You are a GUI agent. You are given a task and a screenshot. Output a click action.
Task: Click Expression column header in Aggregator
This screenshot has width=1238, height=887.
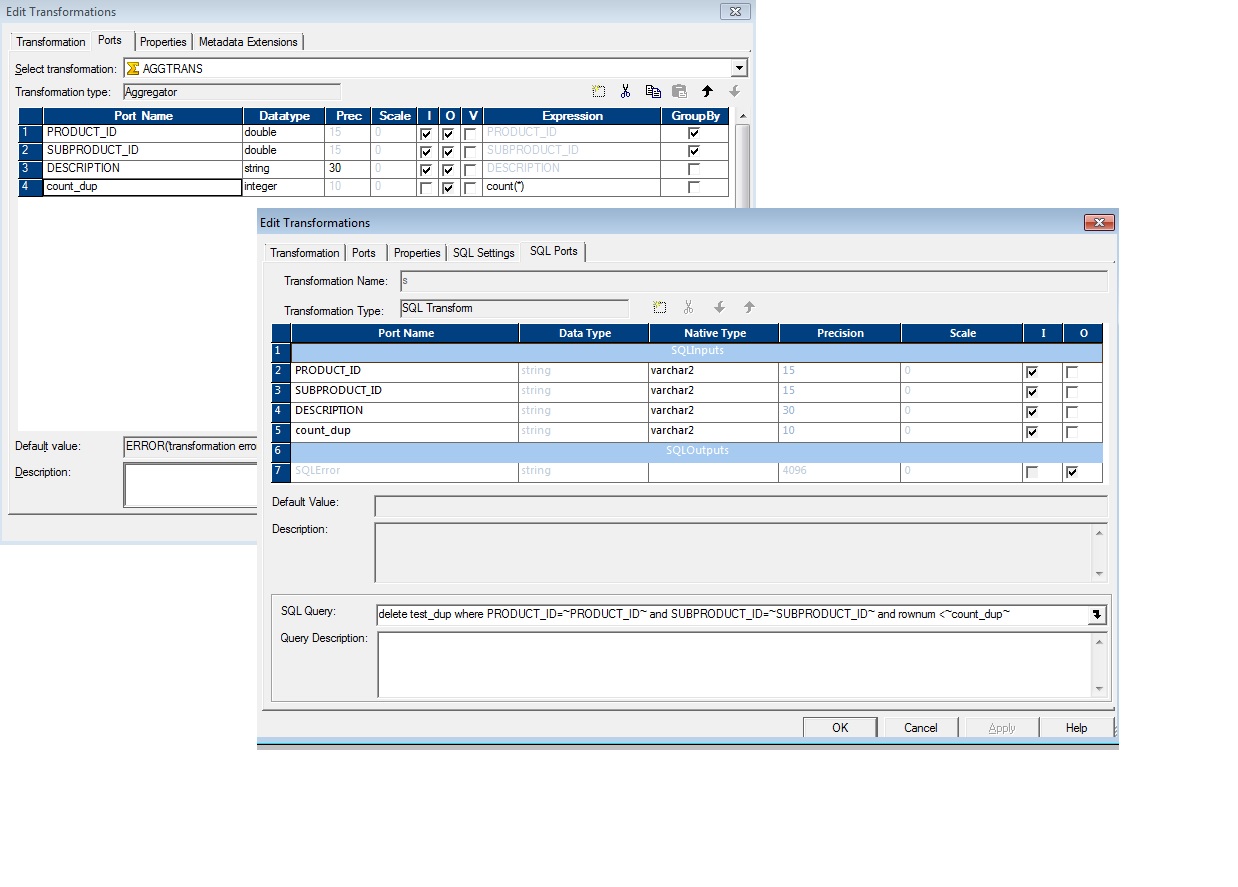click(572, 116)
